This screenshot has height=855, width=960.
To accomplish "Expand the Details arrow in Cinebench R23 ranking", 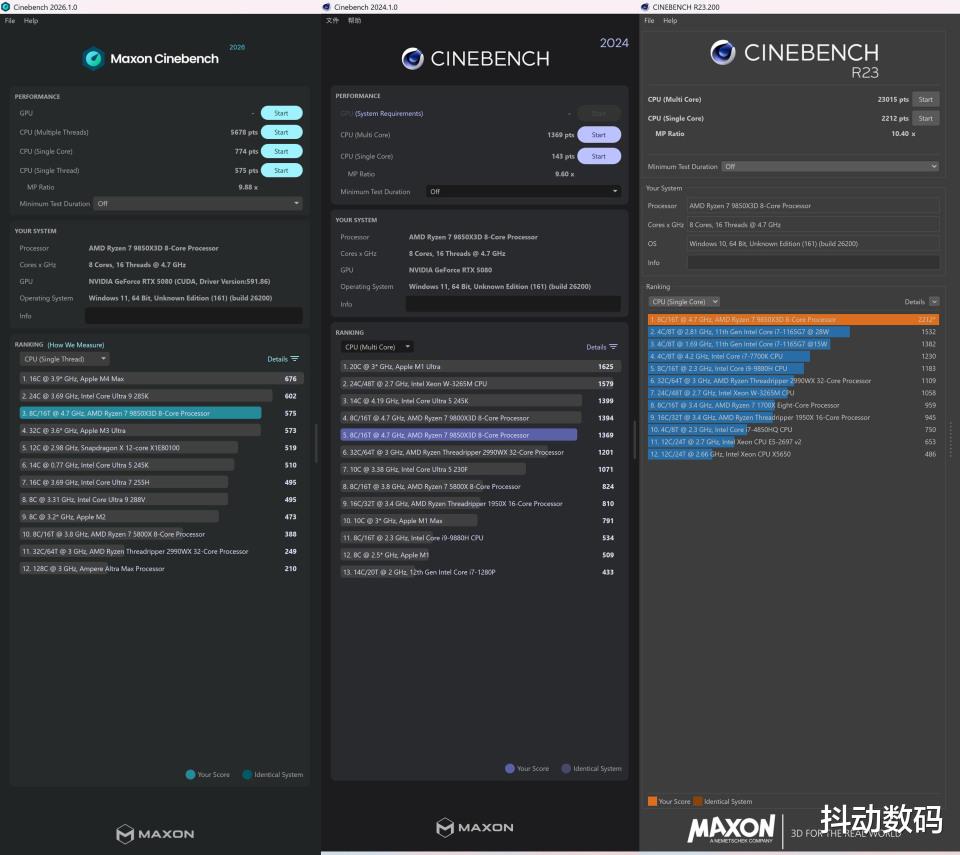I will [x=934, y=301].
